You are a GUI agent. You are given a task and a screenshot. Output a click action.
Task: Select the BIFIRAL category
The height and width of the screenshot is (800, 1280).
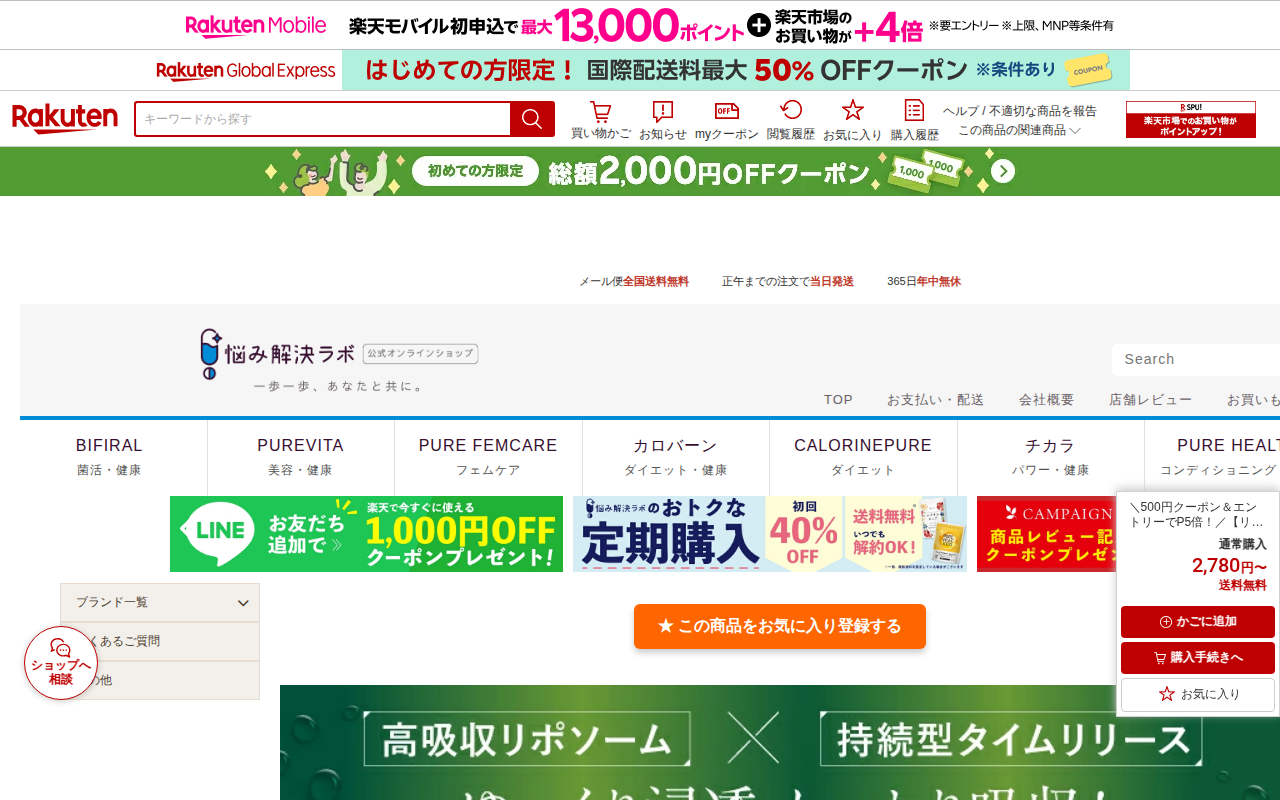(x=109, y=456)
